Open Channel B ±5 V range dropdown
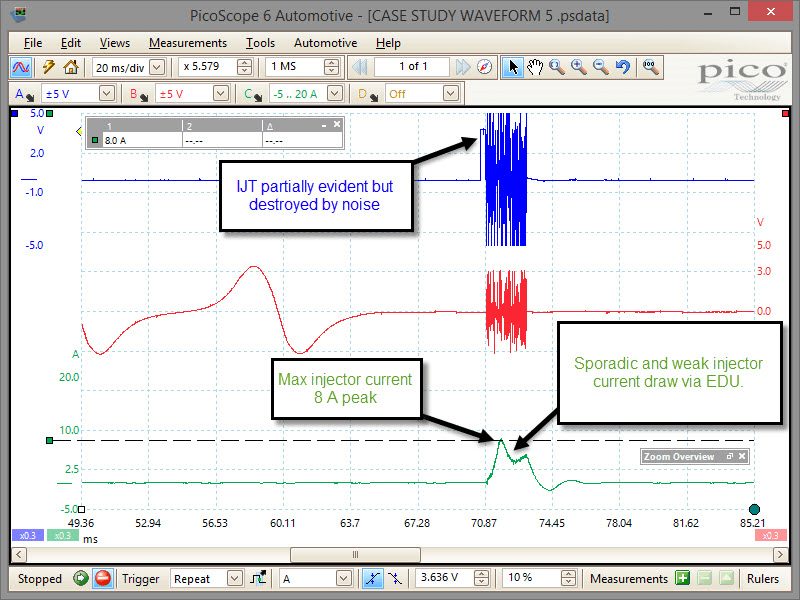 click(220, 93)
